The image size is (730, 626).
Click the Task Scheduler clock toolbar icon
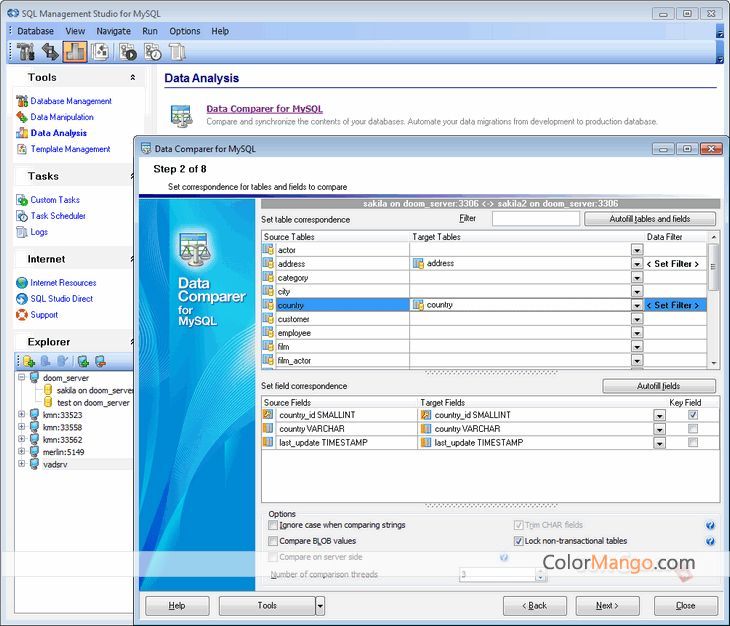coord(153,52)
